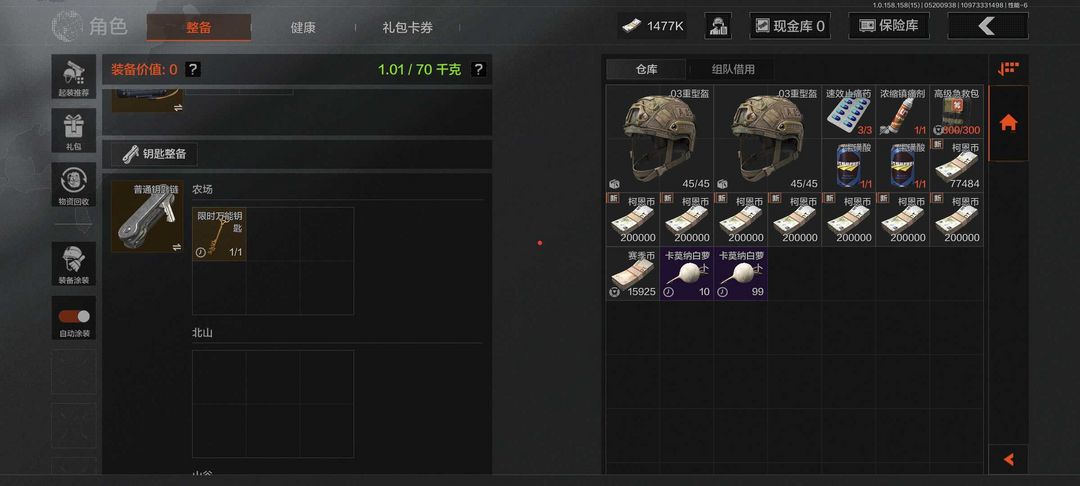Open the 礼包 gift box icon
This screenshot has width=1080, height=486.
coord(74,131)
